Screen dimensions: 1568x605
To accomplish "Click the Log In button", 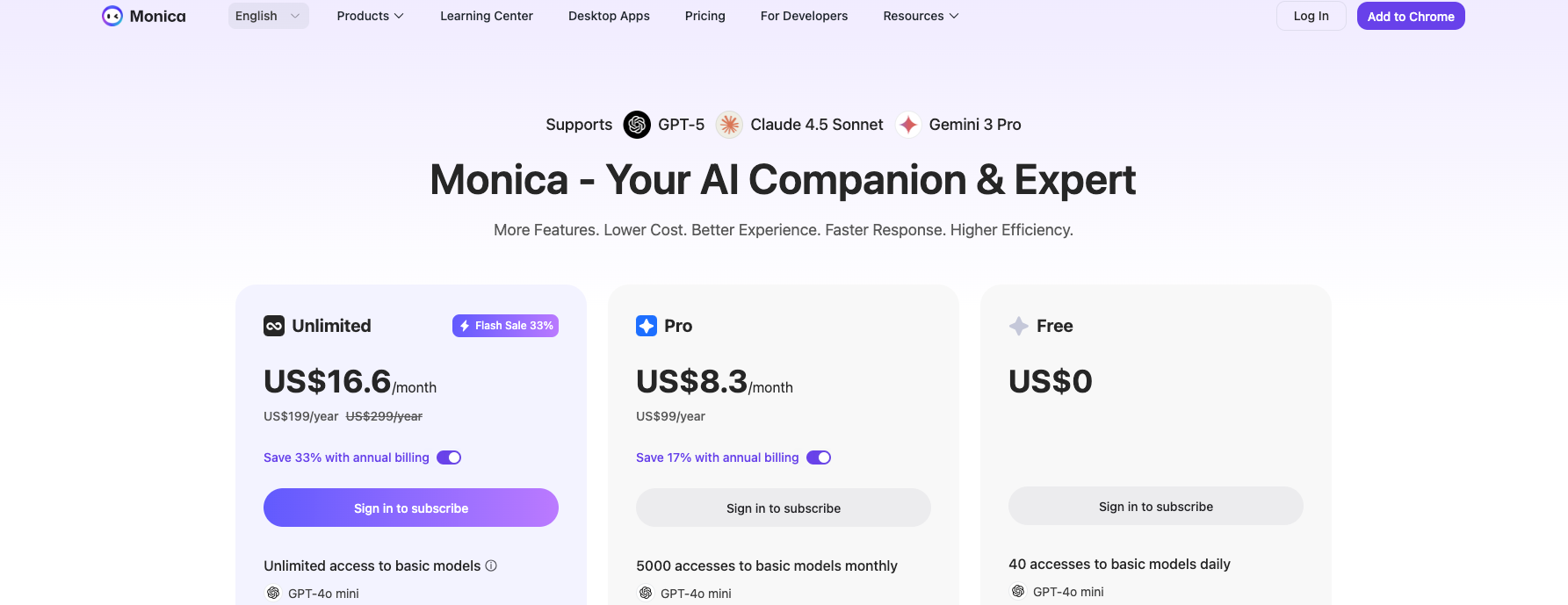I will click(x=1311, y=16).
